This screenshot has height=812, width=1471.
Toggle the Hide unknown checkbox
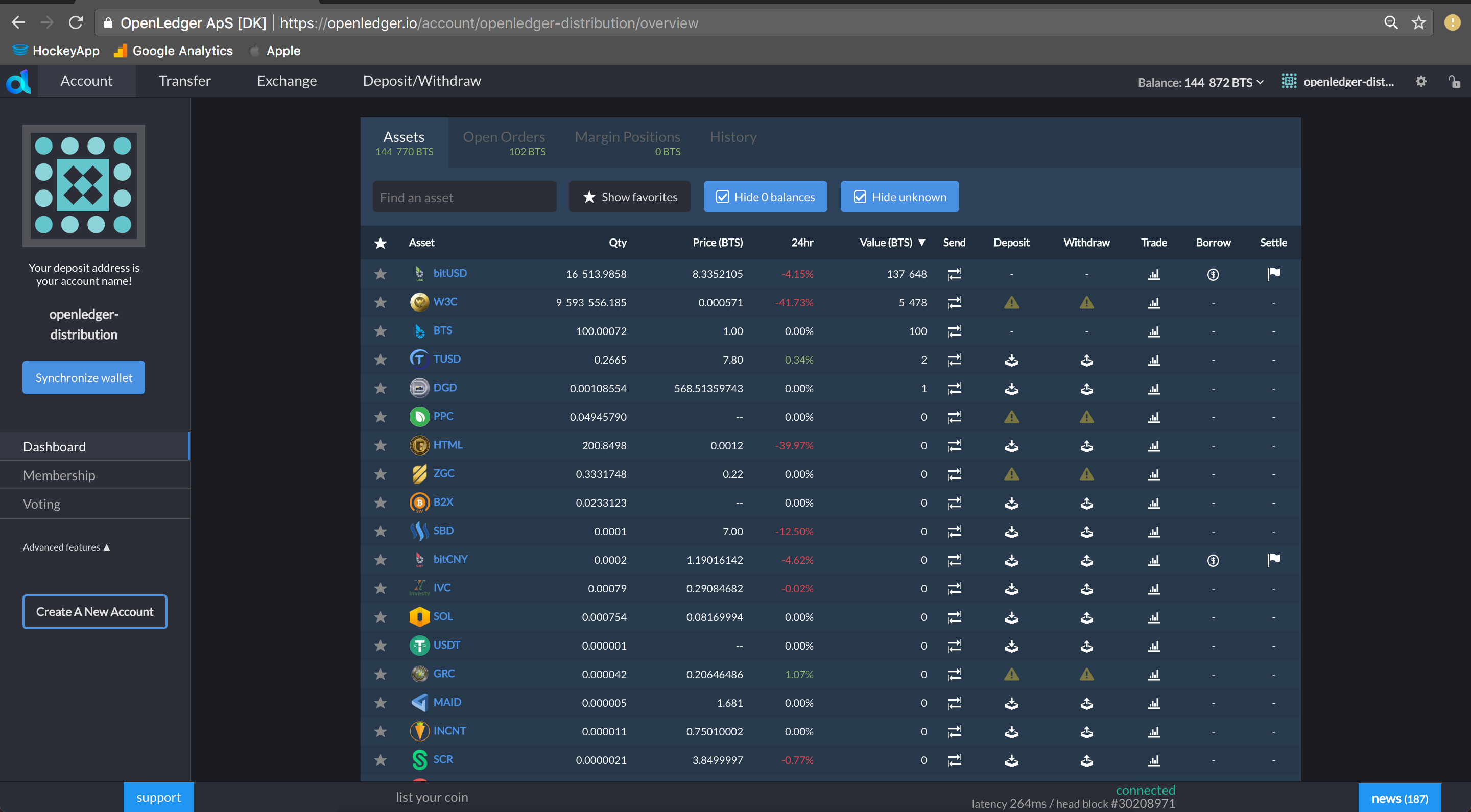(x=899, y=197)
